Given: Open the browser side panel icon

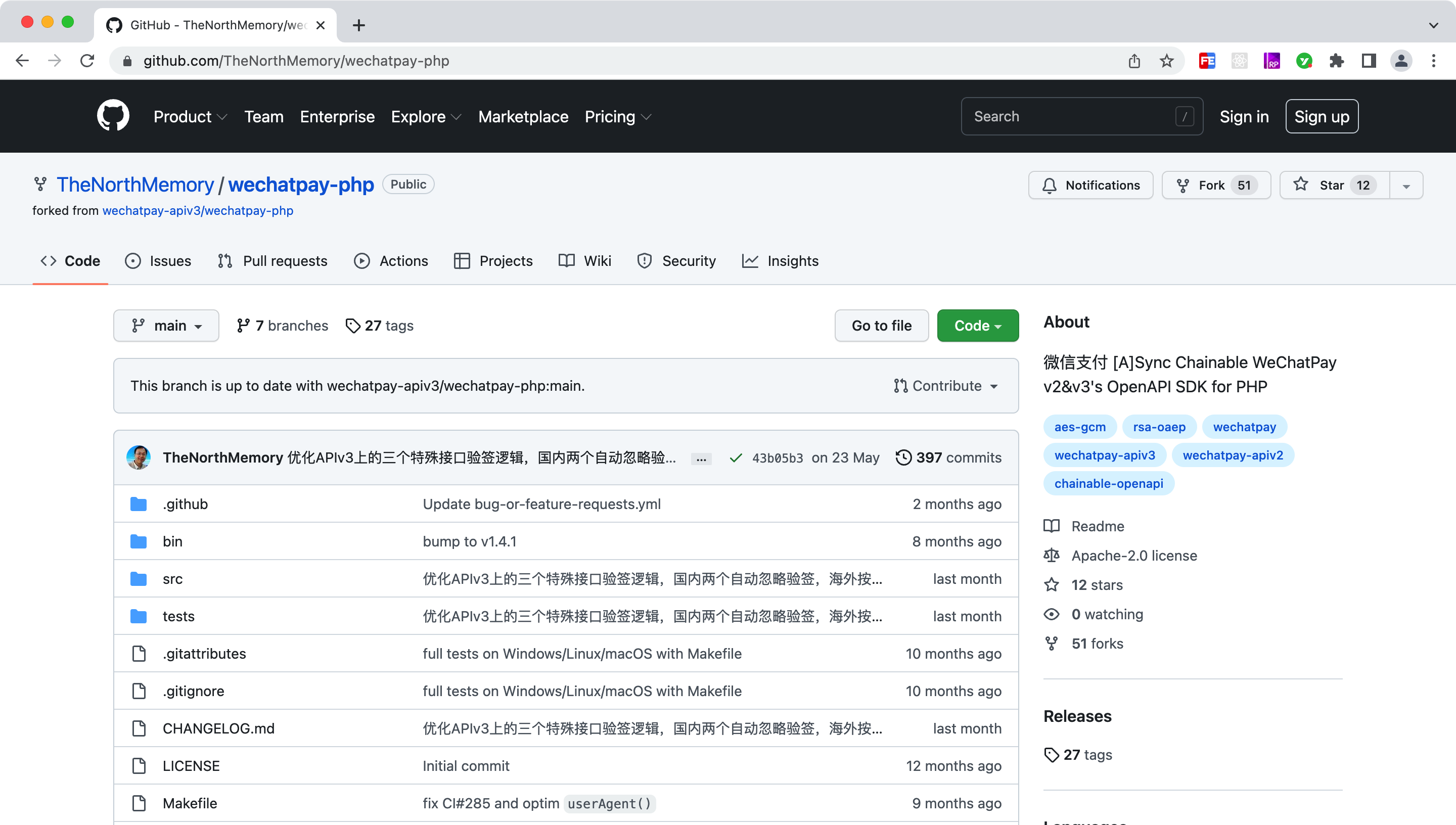Looking at the screenshot, I should coord(1369,61).
